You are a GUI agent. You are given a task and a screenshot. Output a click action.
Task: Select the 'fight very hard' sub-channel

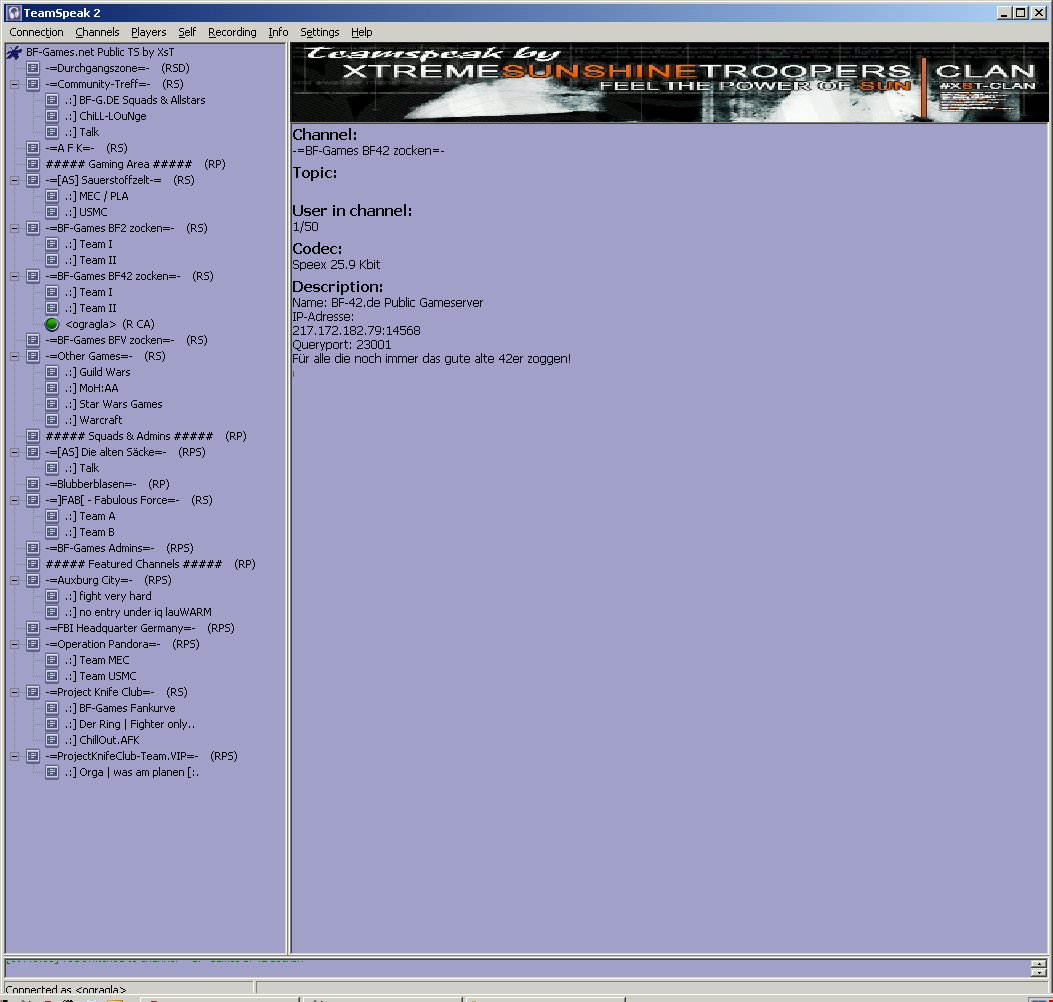pos(109,596)
